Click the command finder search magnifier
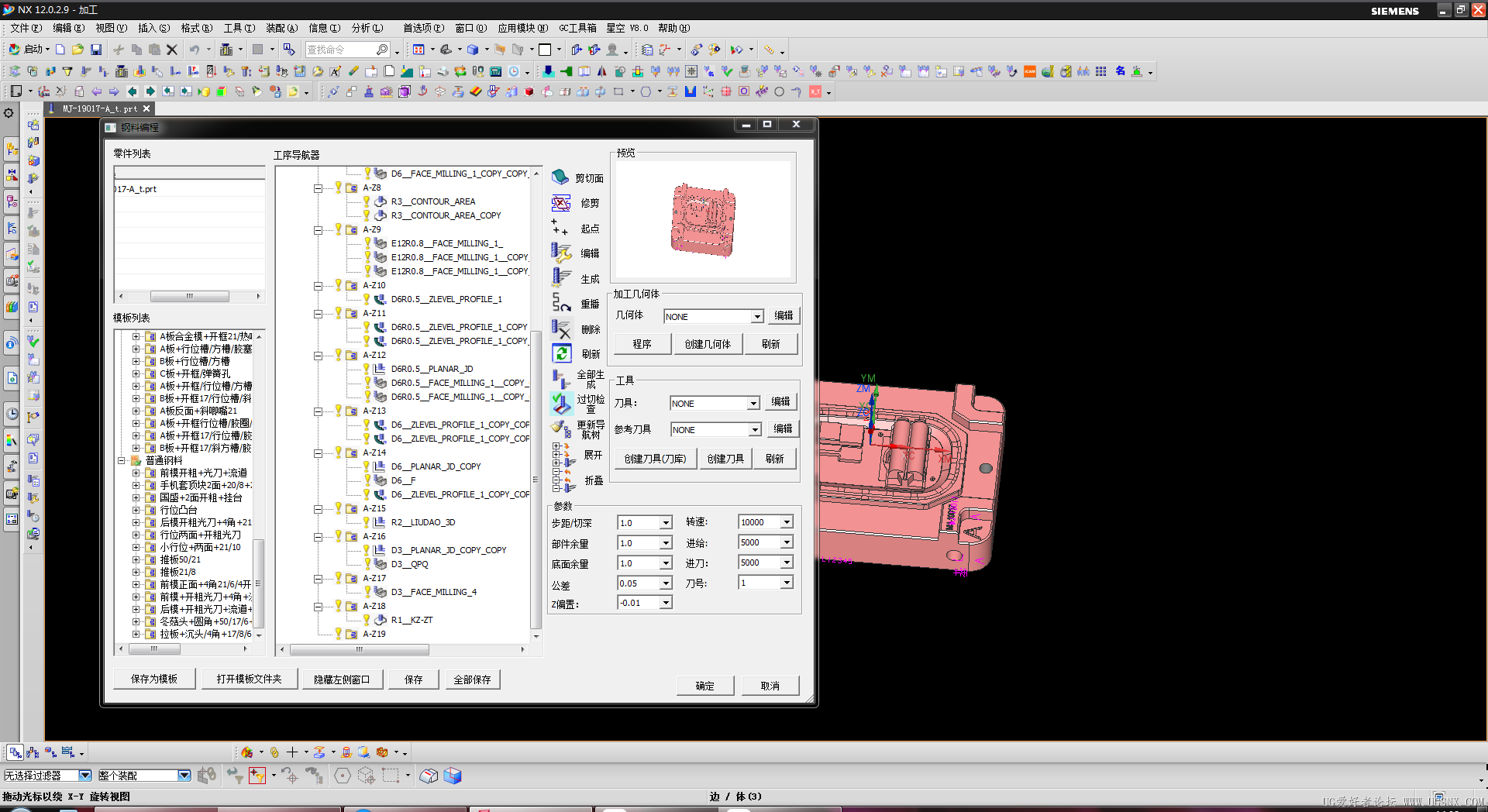This screenshot has width=1488, height=812. [x=382, y=50]
